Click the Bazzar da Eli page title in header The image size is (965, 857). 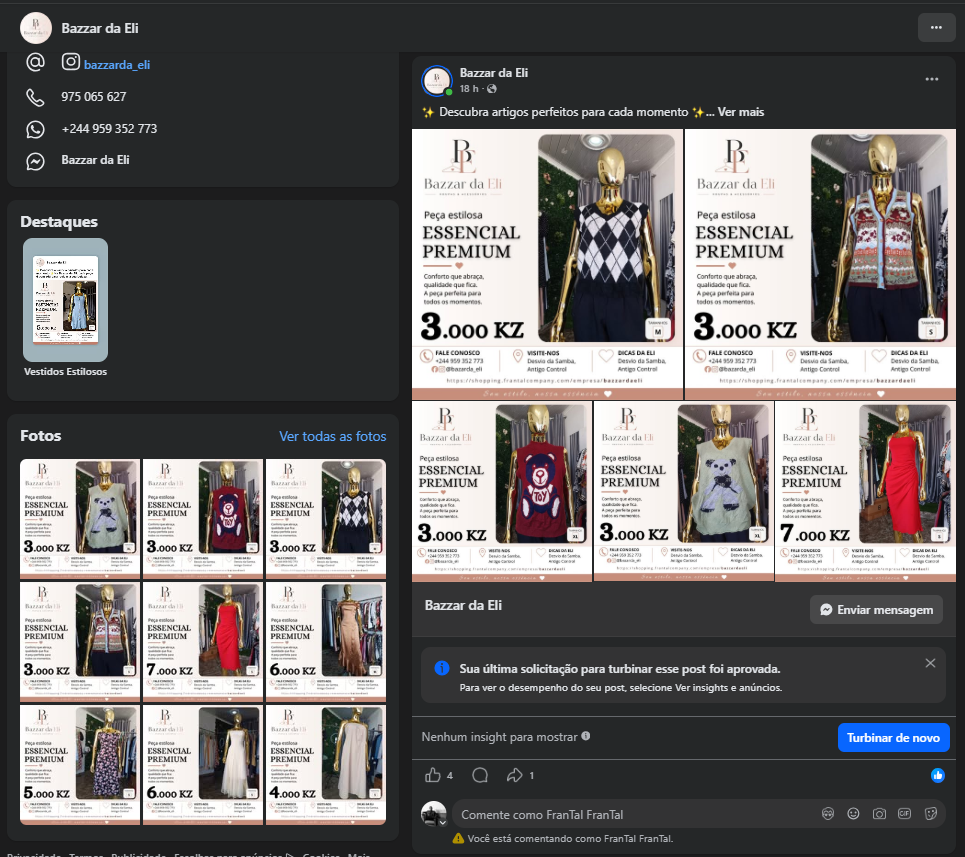100,28
